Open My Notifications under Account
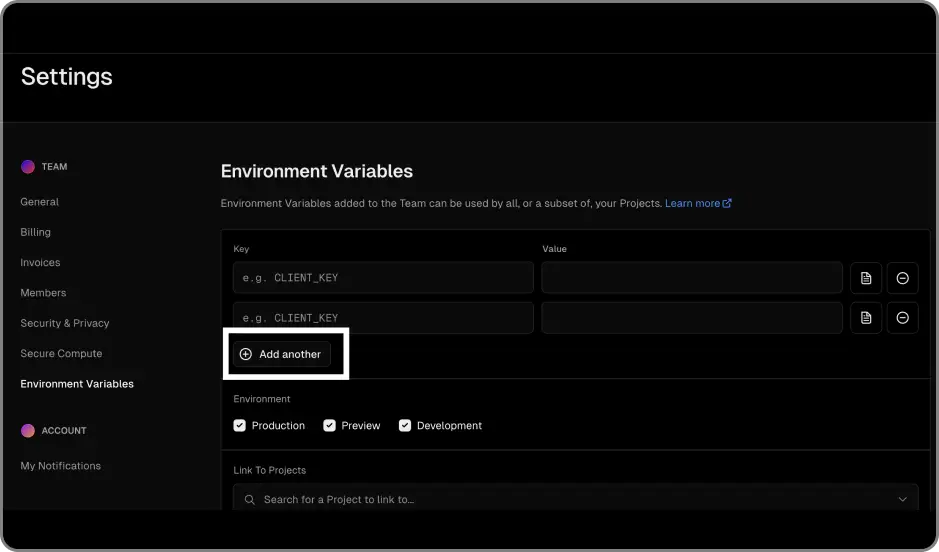Image resolution: width=939 pixels, height=552 pixels. (x=60, y=466)
